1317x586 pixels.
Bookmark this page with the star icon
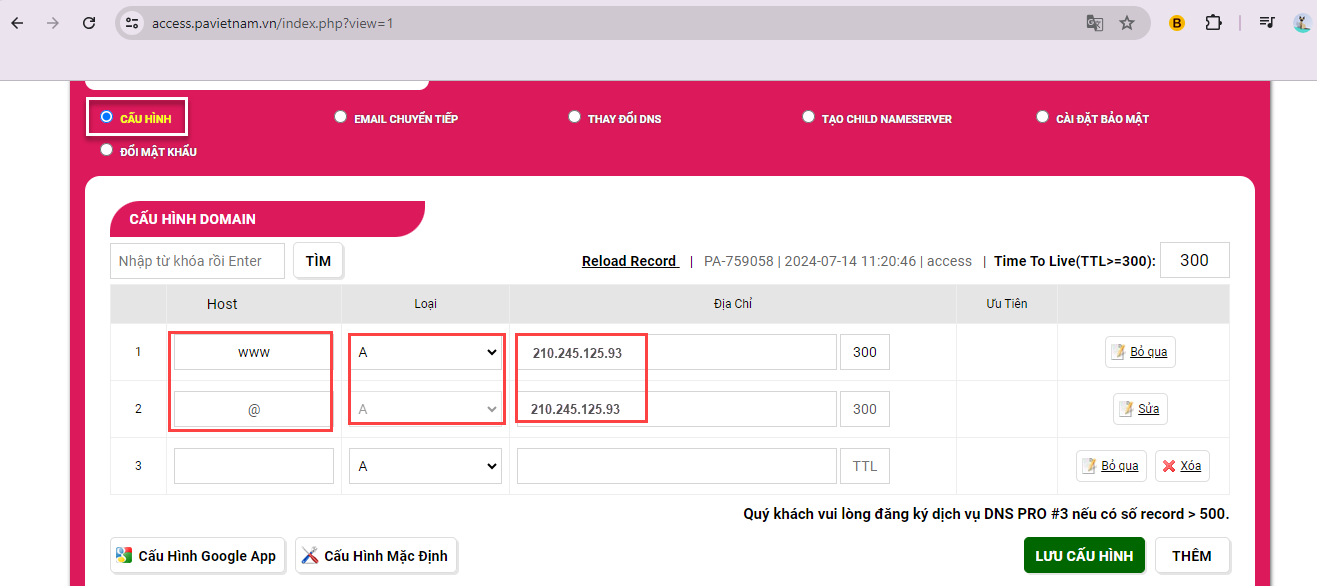pos(1127,23)
